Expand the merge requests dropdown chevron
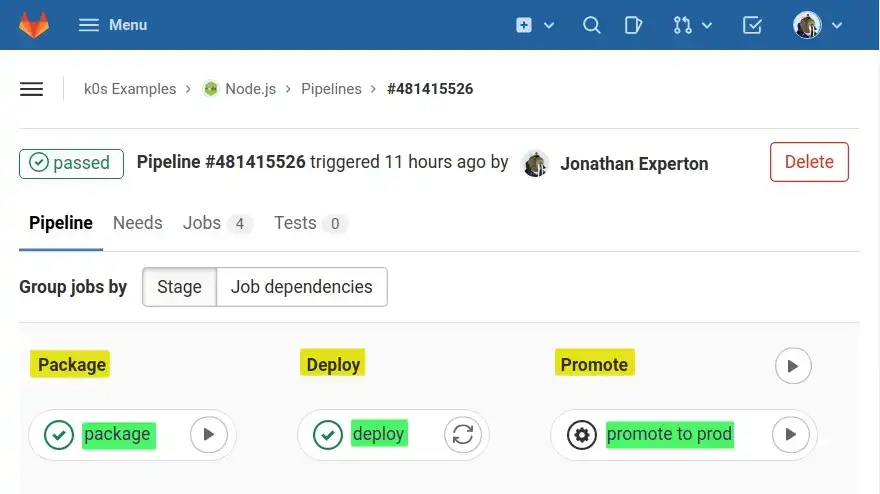 click(707, 25)
